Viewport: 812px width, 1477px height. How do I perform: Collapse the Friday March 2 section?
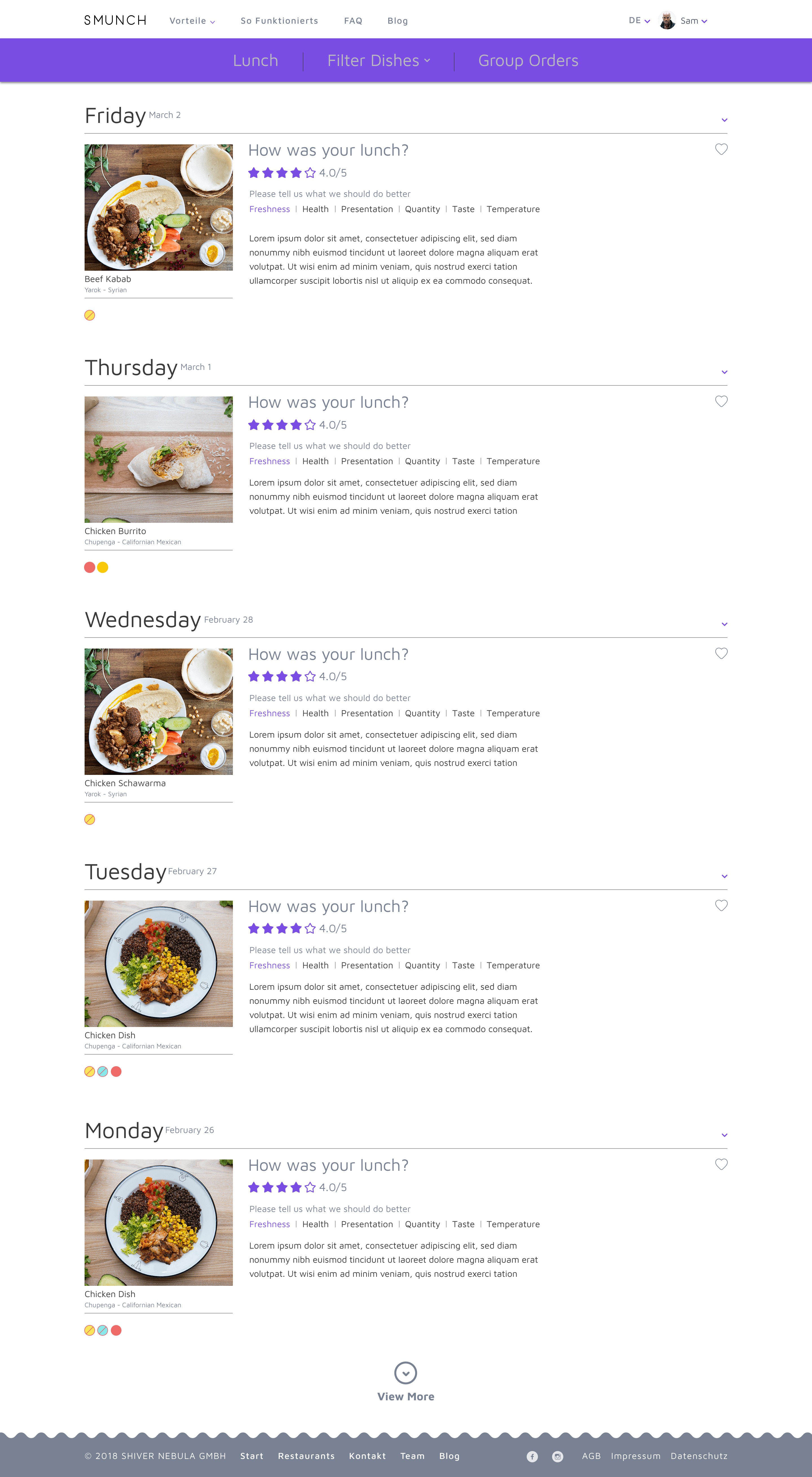(724, 120)
